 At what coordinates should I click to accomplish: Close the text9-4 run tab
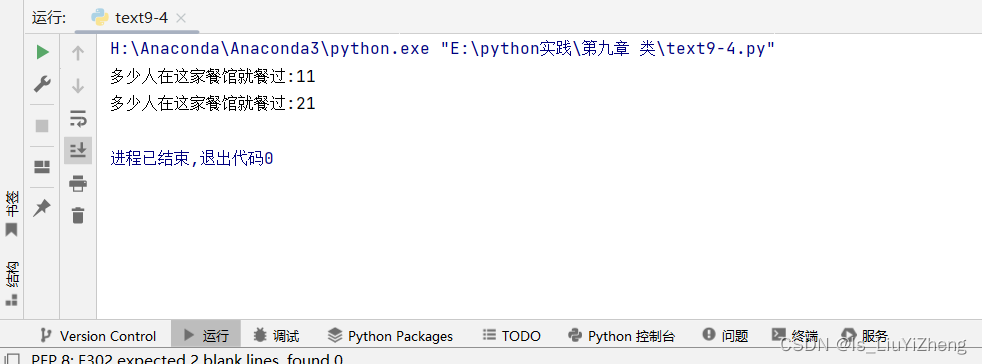(x=181, y=18)
